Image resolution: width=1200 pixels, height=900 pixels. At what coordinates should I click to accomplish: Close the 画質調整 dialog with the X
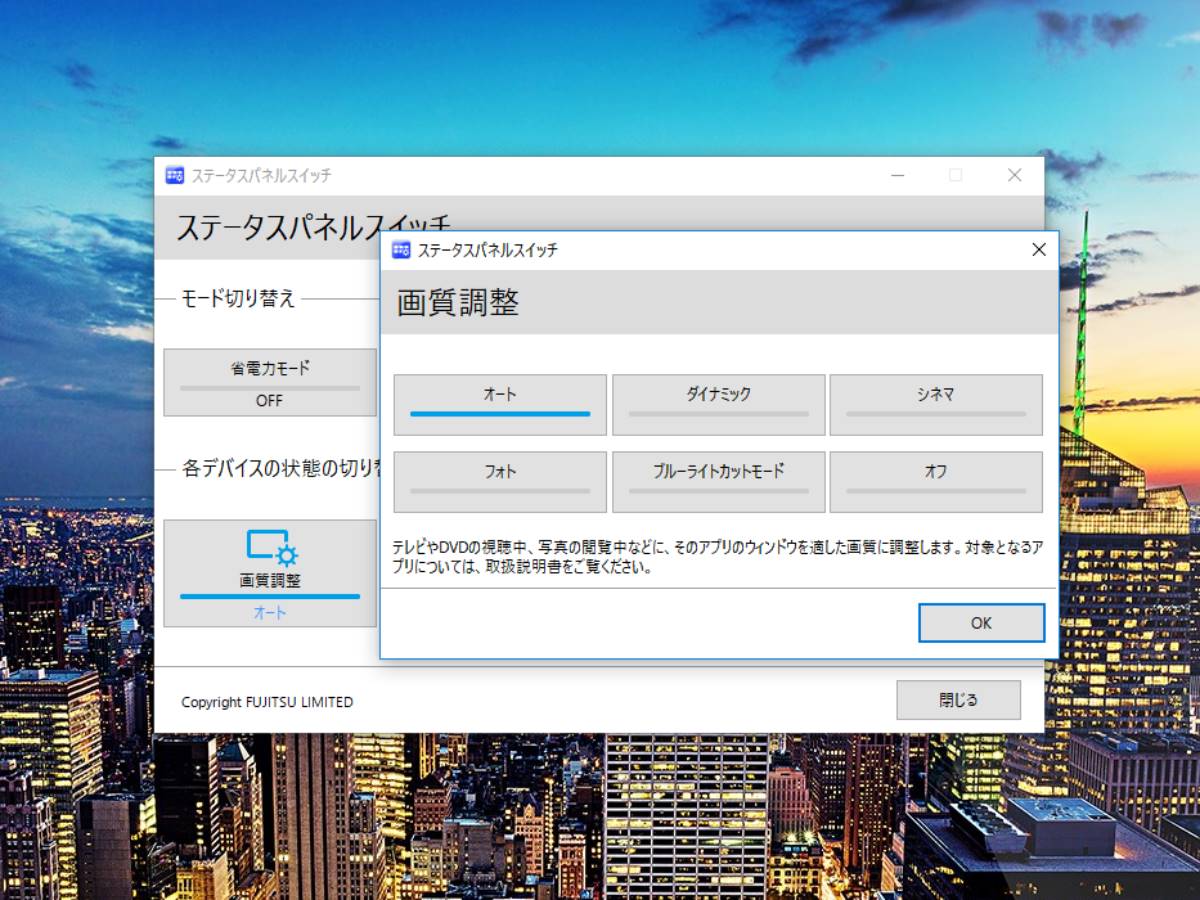click(1039, 250)
